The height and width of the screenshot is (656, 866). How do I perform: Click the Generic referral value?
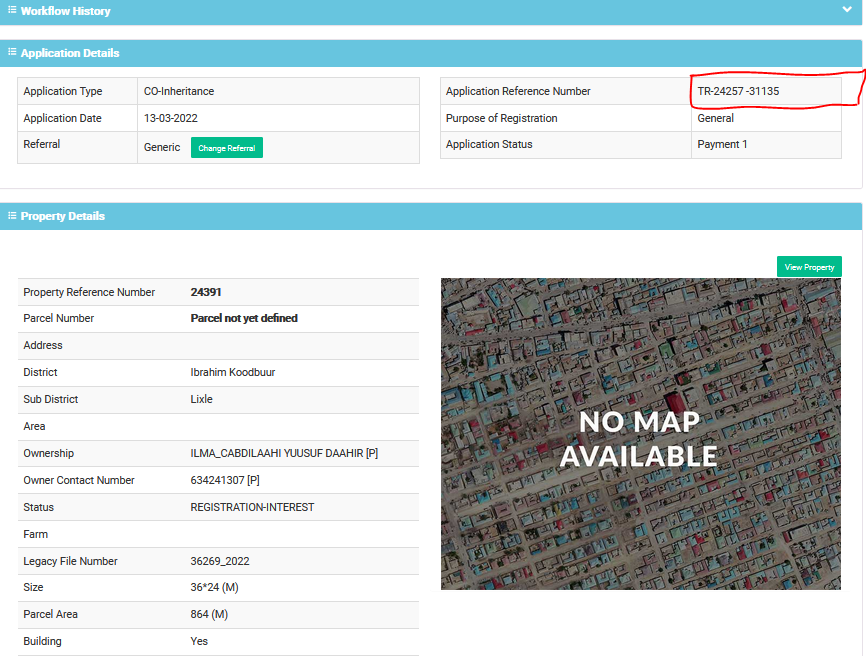pyautogui.click(x=162, y=147)
